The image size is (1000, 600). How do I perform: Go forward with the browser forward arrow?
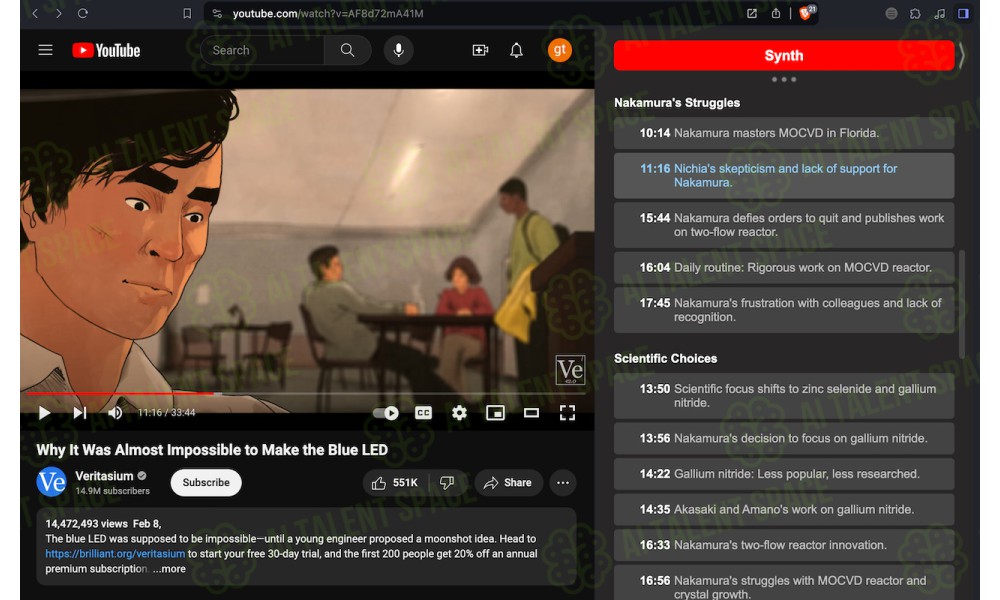pos(59,13)
